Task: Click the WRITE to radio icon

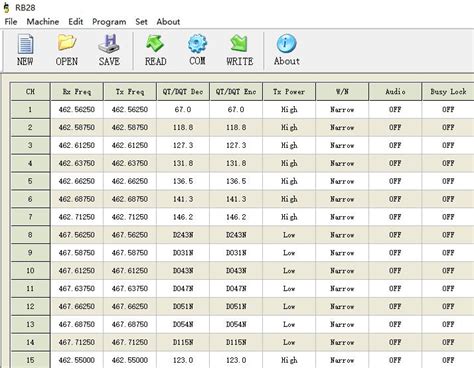Action: tap(240, 50)
